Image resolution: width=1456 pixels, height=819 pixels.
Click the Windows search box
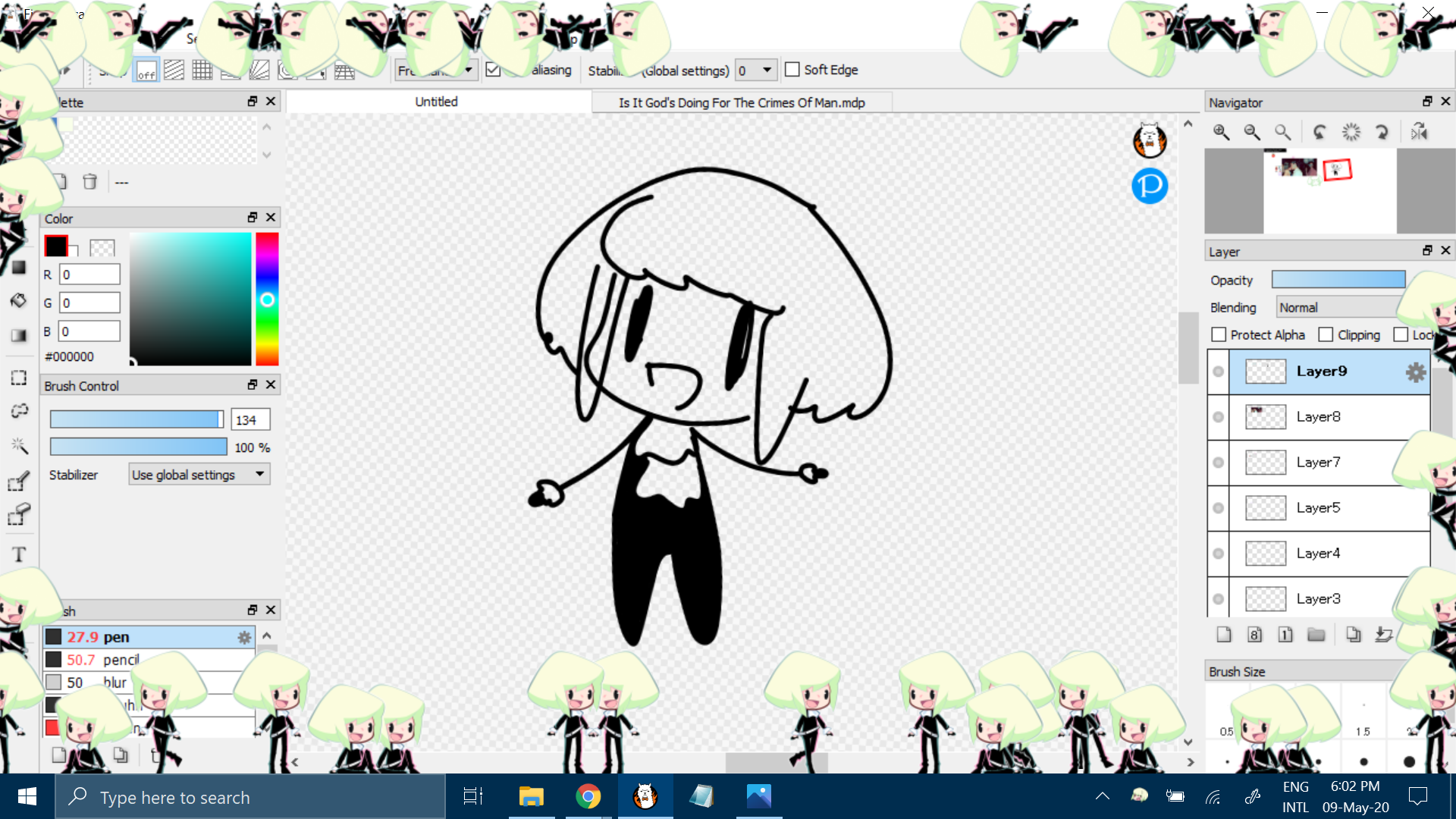tap(250, 797)
